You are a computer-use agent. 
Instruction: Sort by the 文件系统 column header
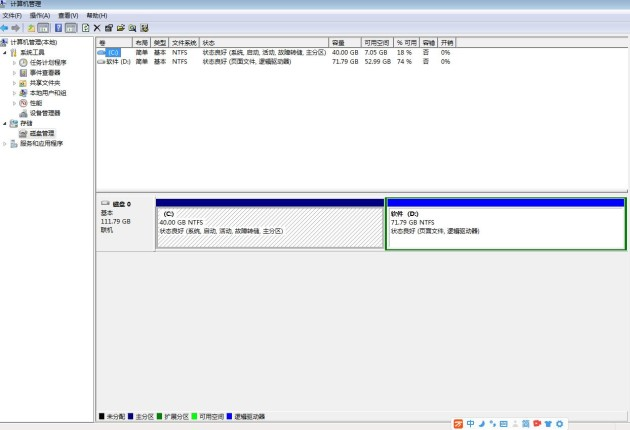[184, 43]
